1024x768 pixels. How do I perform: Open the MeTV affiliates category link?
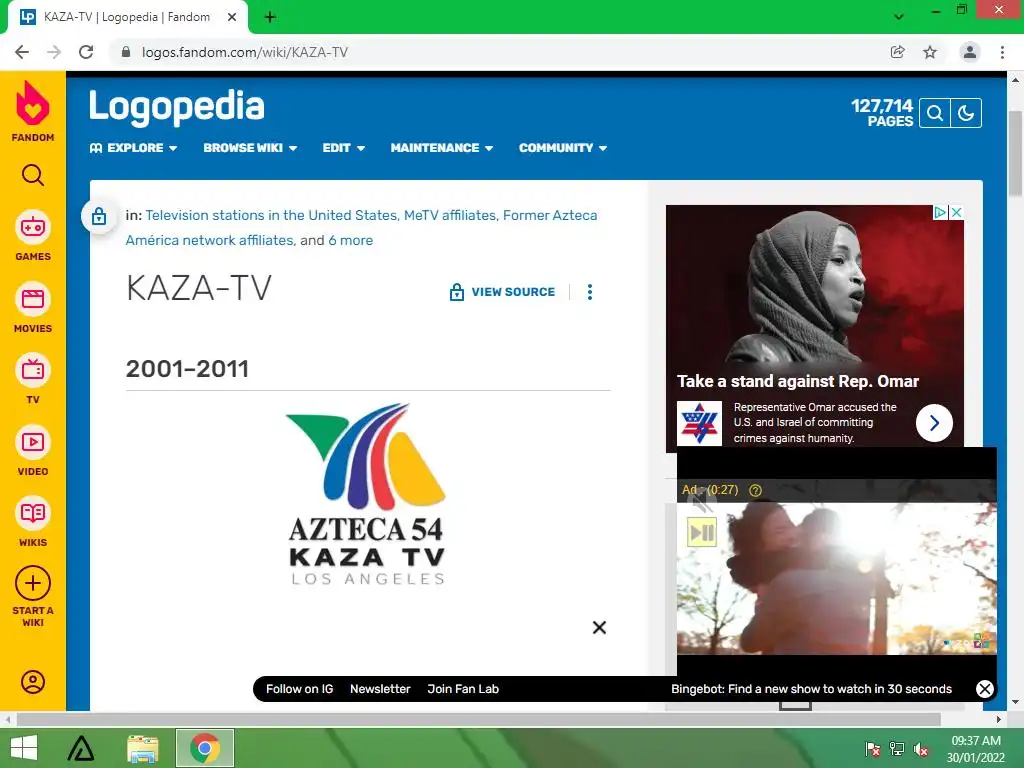pos(450,216)
